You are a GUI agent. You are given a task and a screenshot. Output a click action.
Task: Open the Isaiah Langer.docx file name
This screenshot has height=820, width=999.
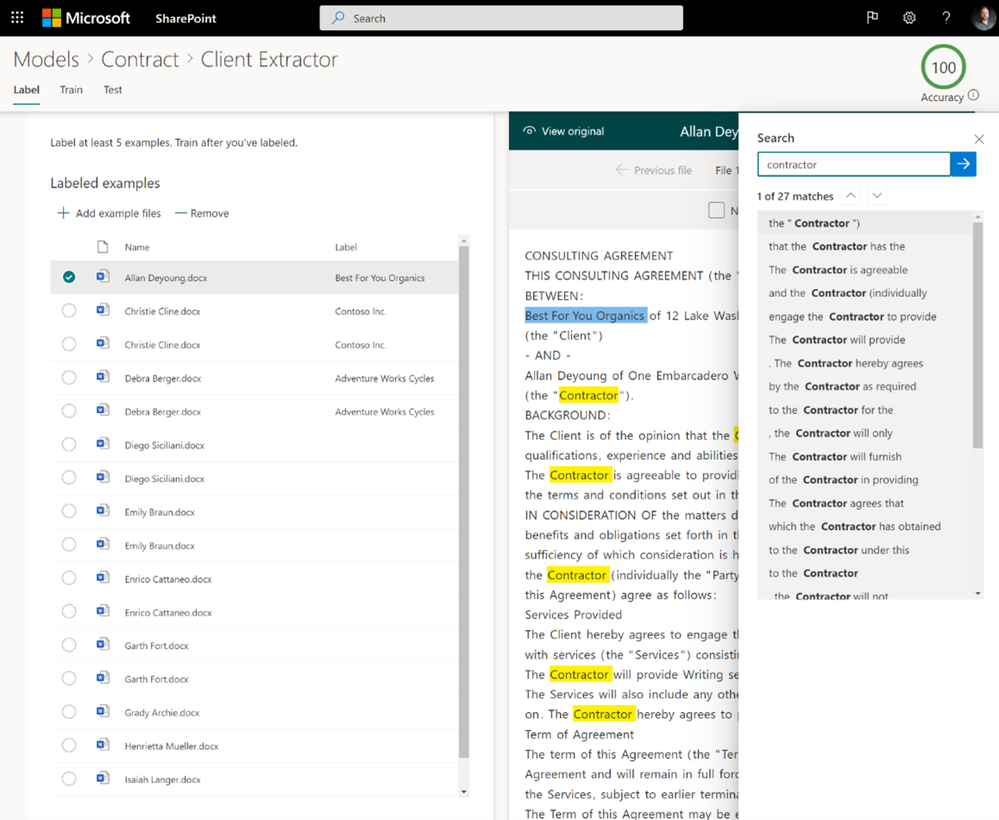point(162,779)
